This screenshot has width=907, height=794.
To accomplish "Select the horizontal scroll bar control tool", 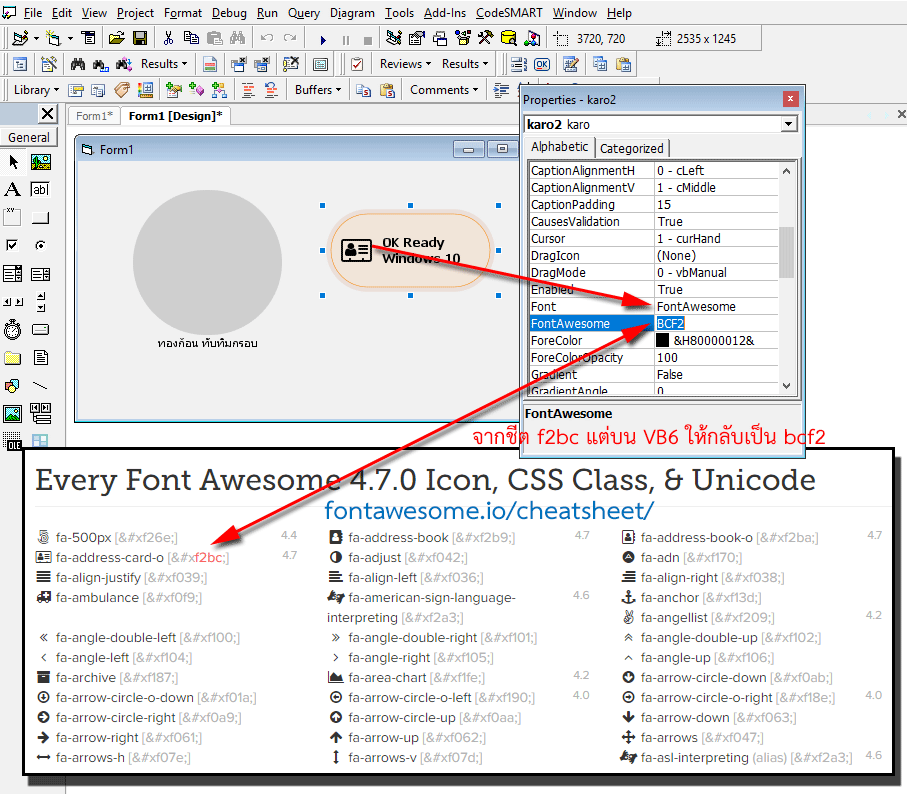I will (x=13, y=301).
